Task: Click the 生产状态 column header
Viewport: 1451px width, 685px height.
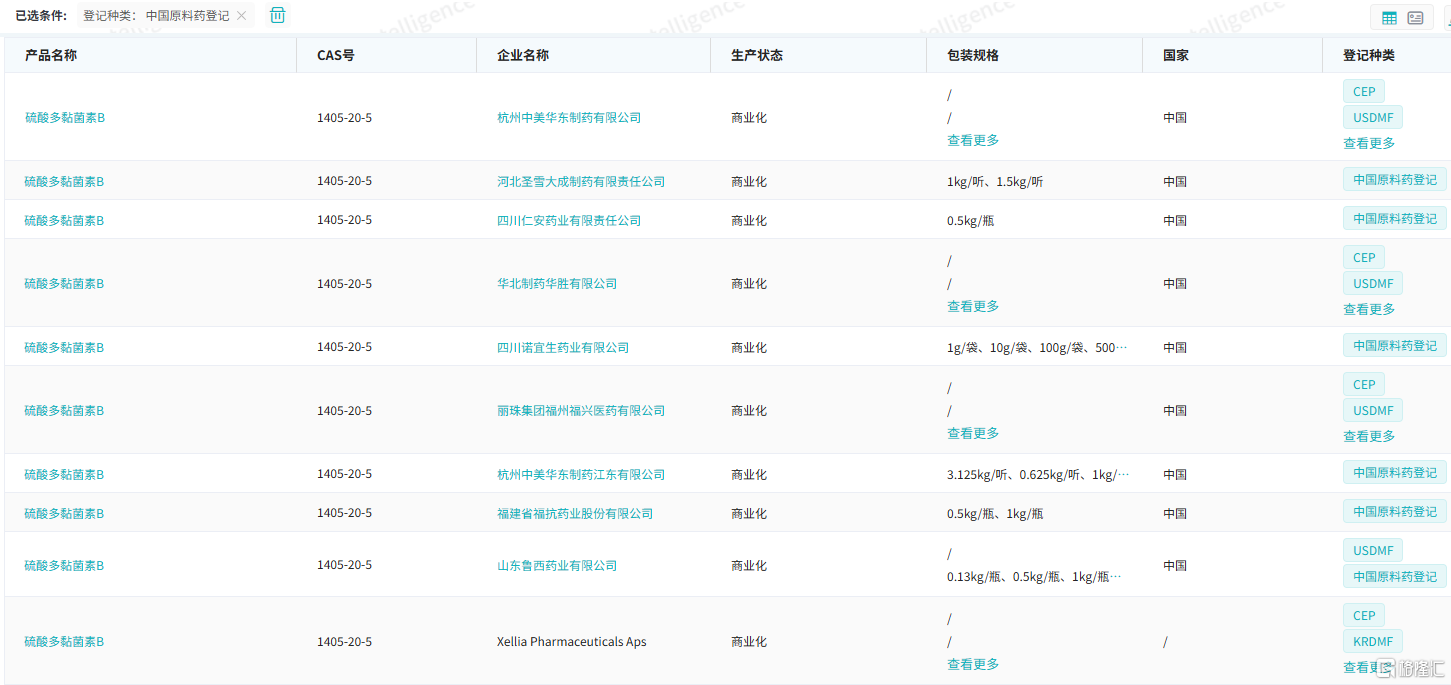Action: click(757, 55)
